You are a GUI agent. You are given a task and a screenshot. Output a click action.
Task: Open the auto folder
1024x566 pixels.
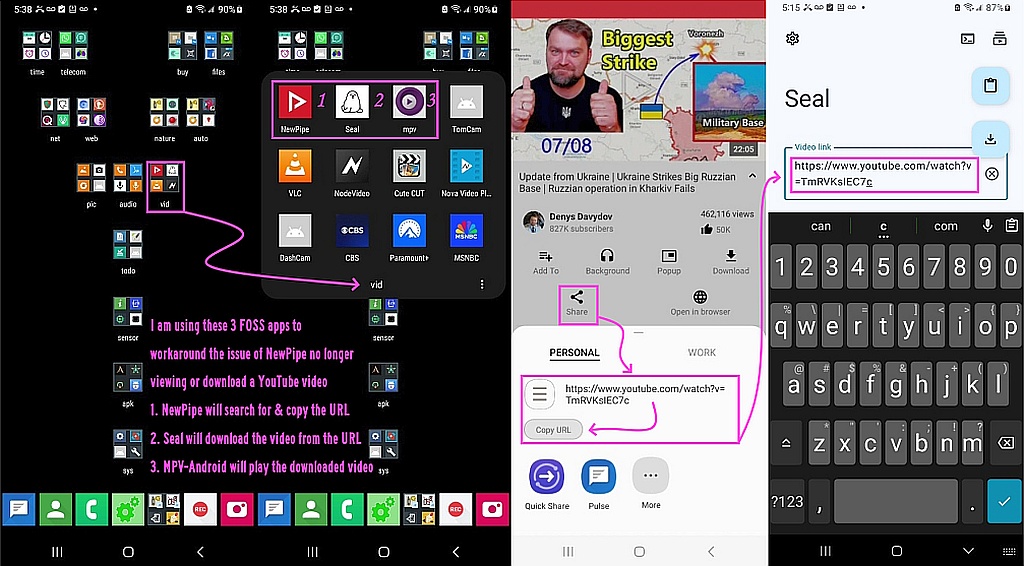point(200,112)
